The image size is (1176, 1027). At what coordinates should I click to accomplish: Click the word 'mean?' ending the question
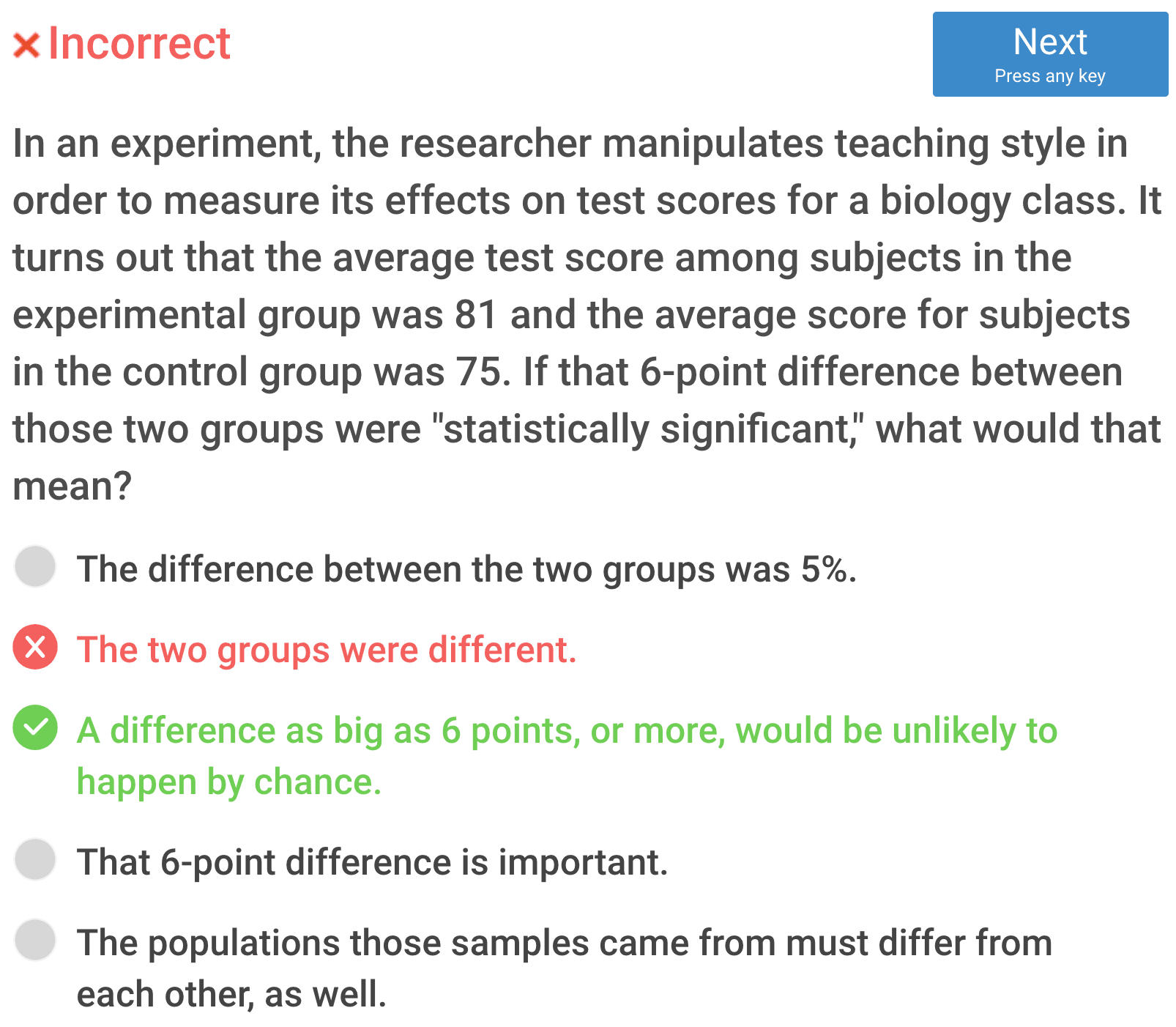coord(72,486)
